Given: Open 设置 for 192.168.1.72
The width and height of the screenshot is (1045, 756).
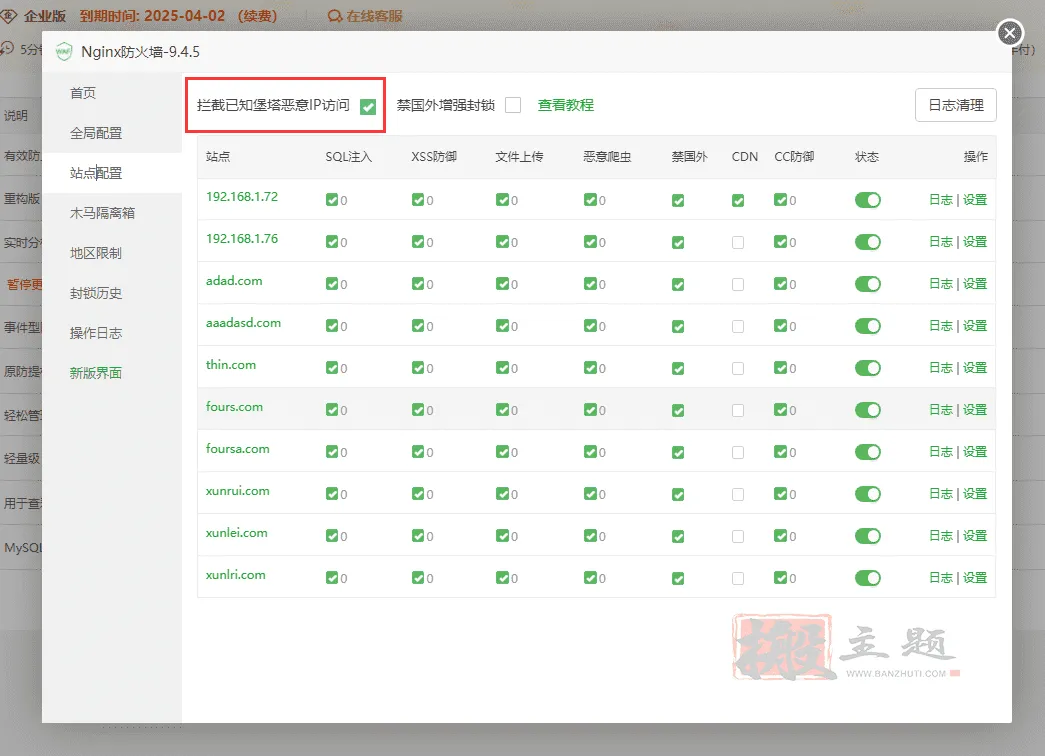Looking at the screenshot, I should 975,200.
